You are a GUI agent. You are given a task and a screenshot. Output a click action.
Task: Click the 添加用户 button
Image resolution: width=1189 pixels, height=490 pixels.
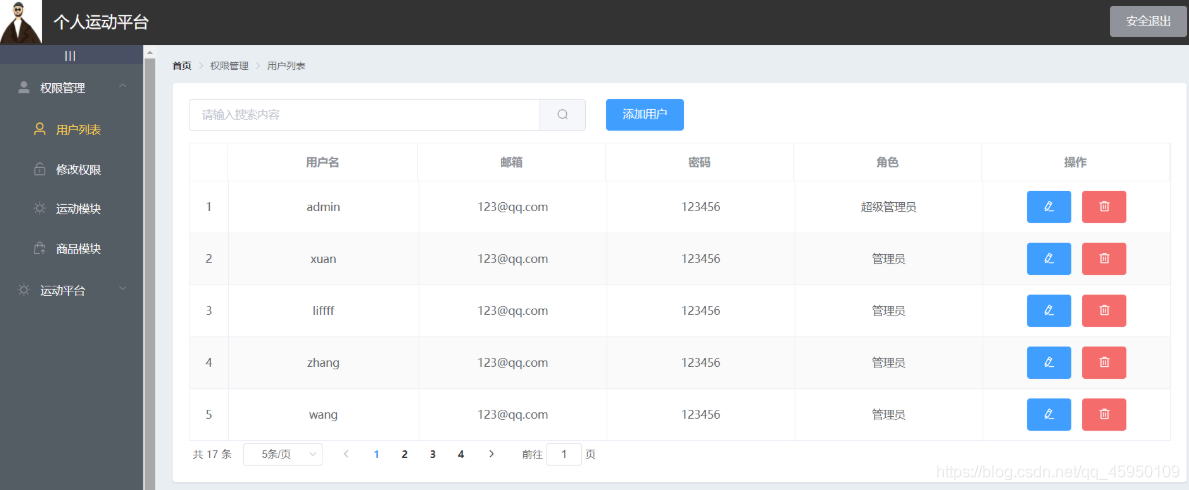[645, 115]
